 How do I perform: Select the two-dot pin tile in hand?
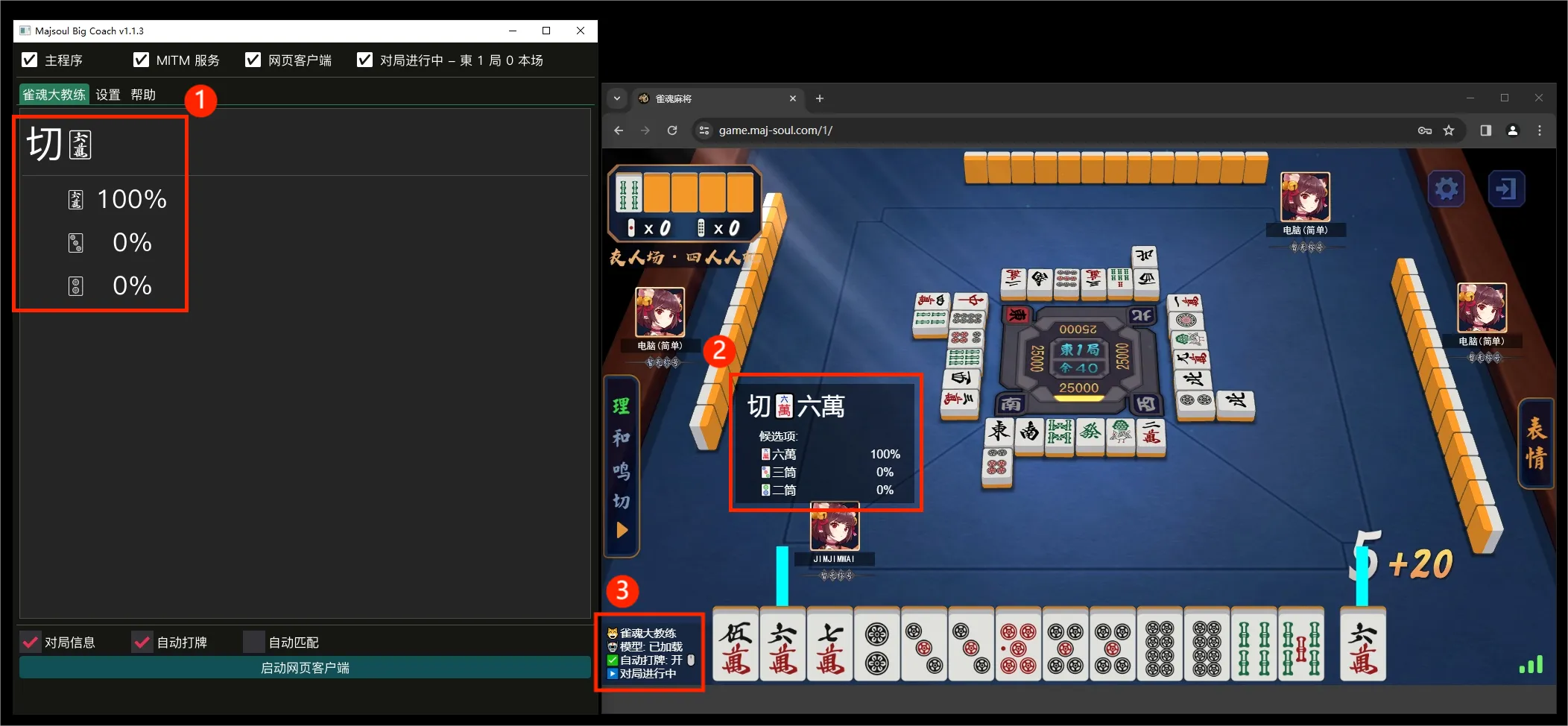(x=876, y=645)
